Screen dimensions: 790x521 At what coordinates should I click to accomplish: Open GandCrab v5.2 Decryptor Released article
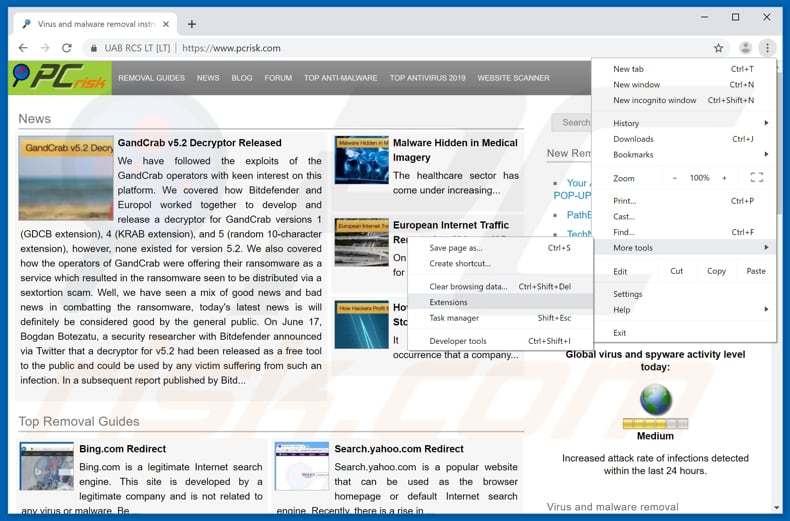[199, 143]
